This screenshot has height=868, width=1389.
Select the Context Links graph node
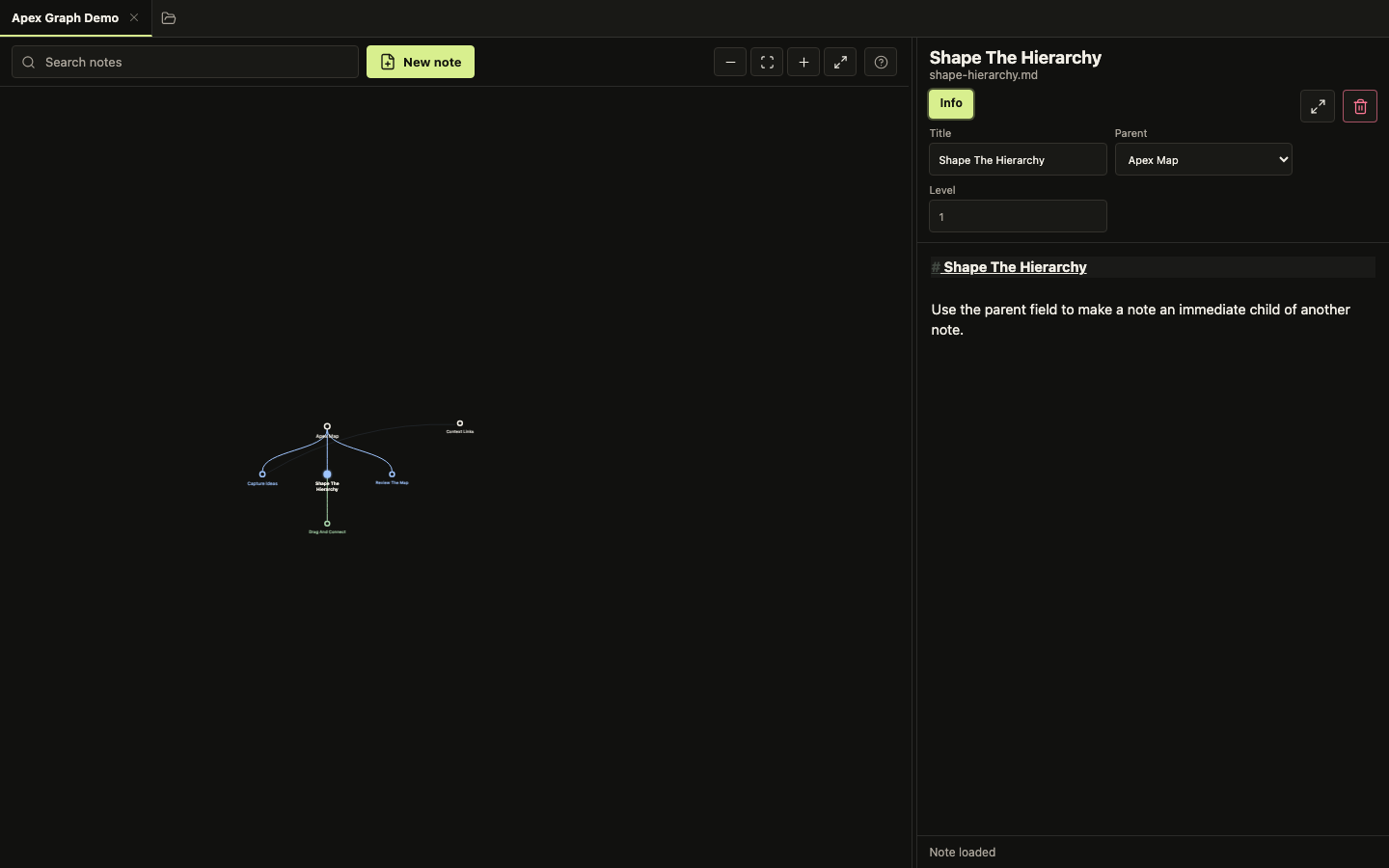click(460, 423)
